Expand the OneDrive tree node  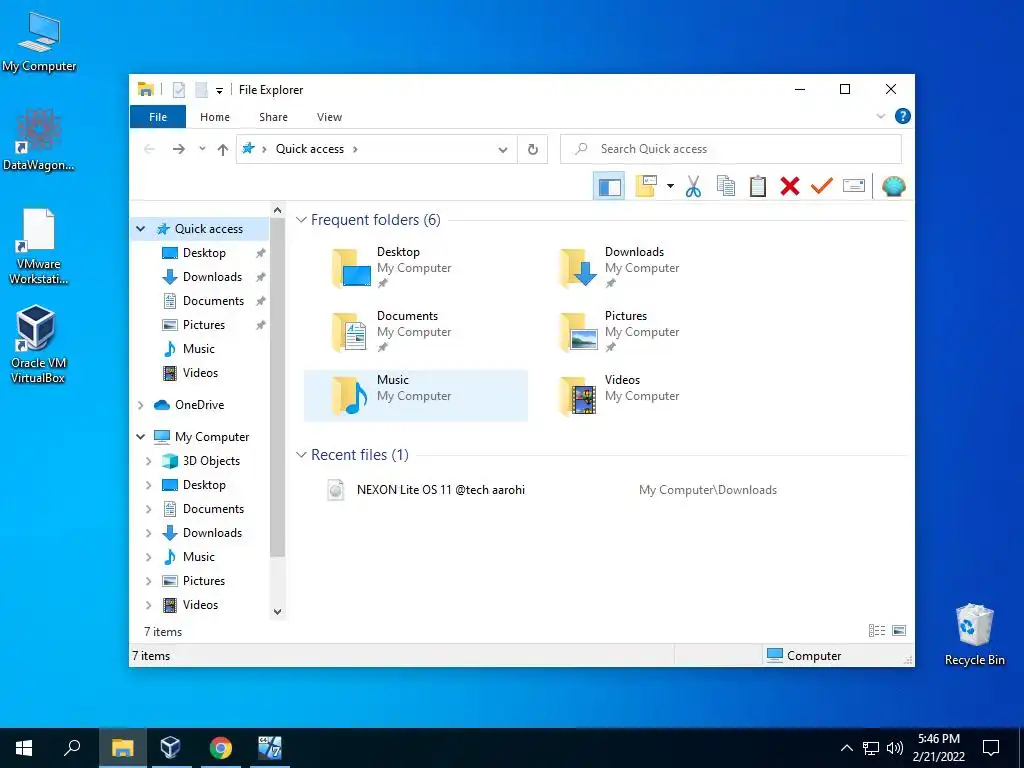(140, 405)
